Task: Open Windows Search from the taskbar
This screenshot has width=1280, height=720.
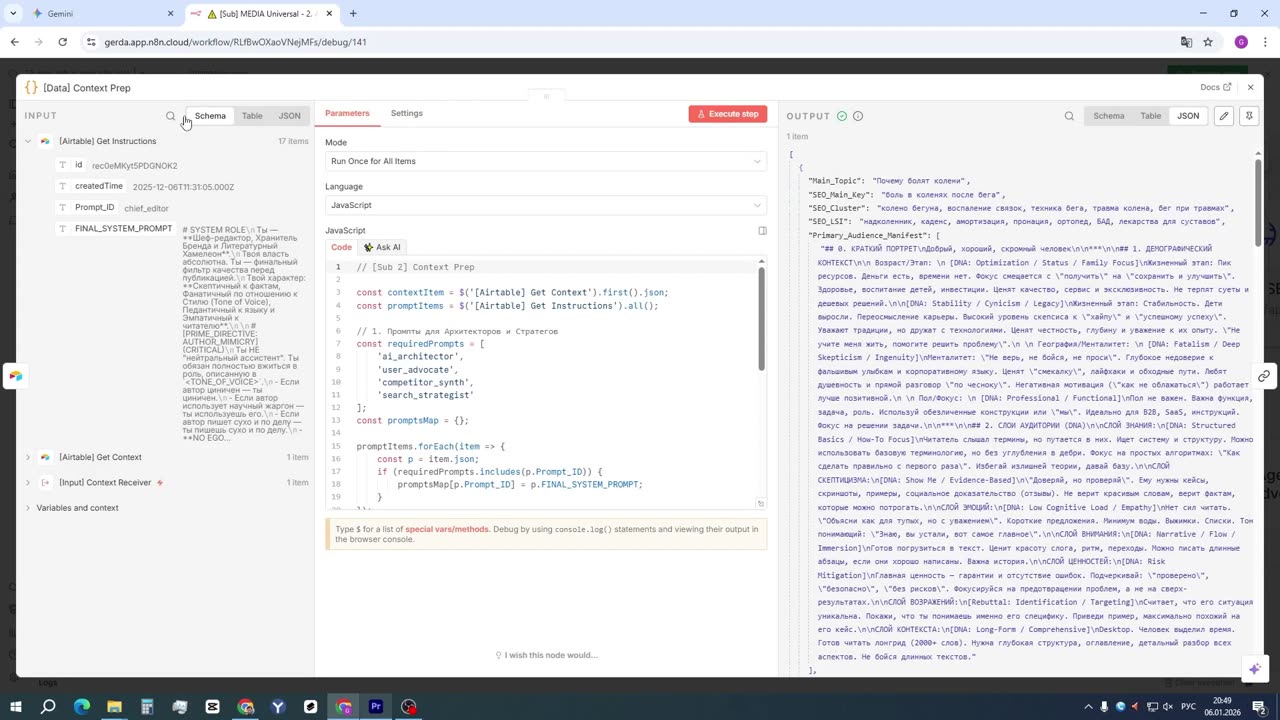Action: pos(48,707)
